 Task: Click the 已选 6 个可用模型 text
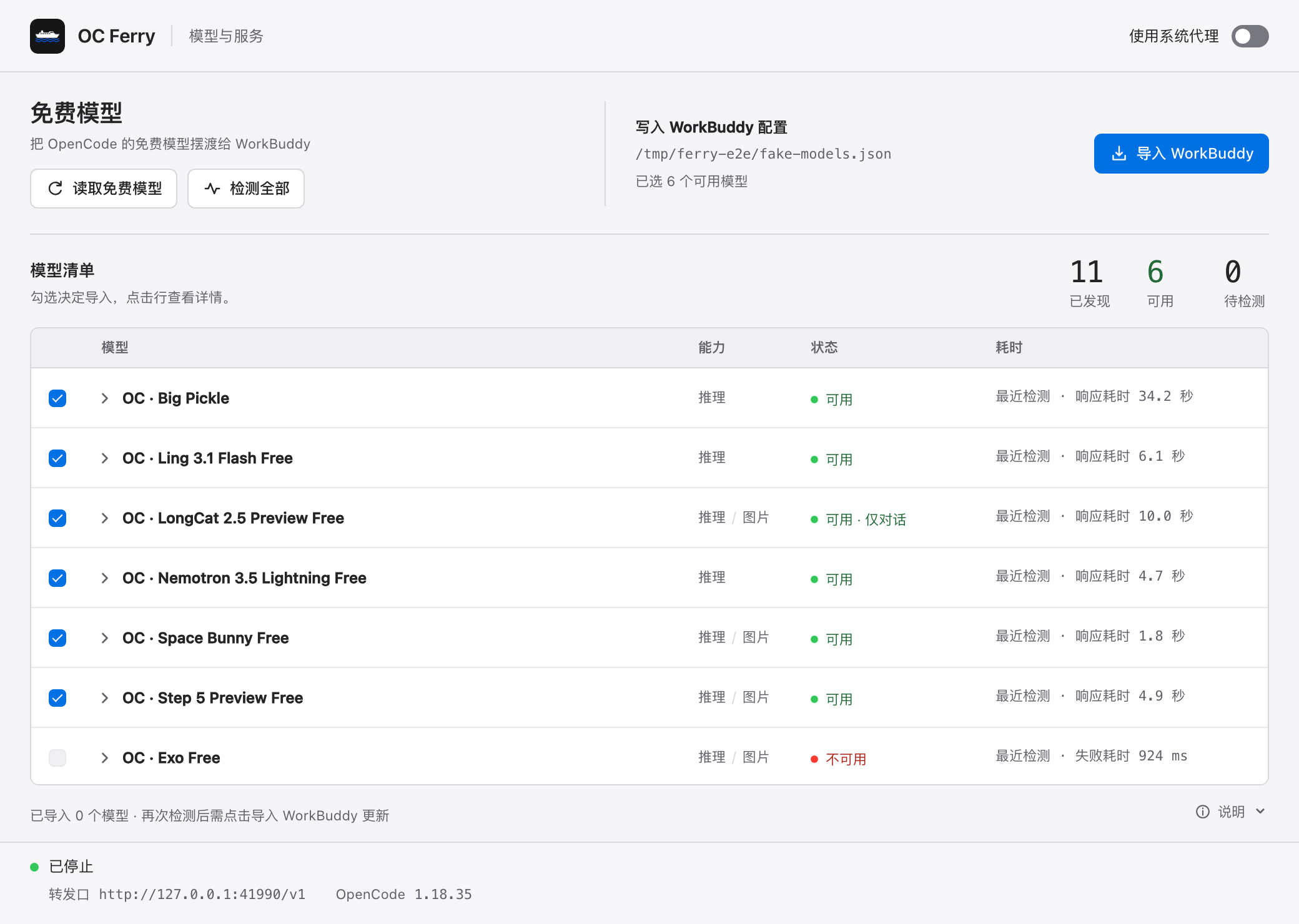pos(691,182)
